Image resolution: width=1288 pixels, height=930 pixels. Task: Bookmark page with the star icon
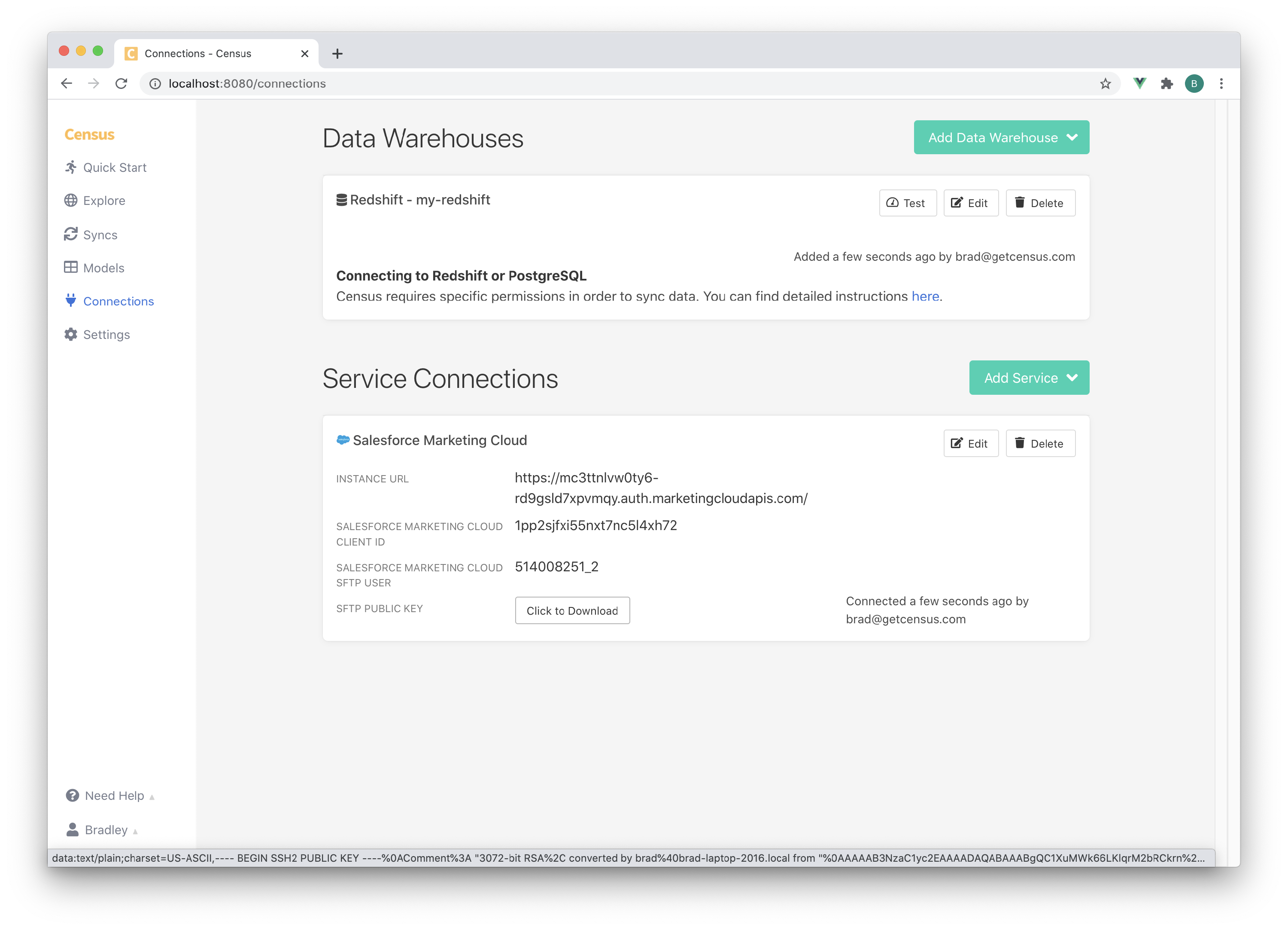pyautogui.click(x=1105, y=83)
